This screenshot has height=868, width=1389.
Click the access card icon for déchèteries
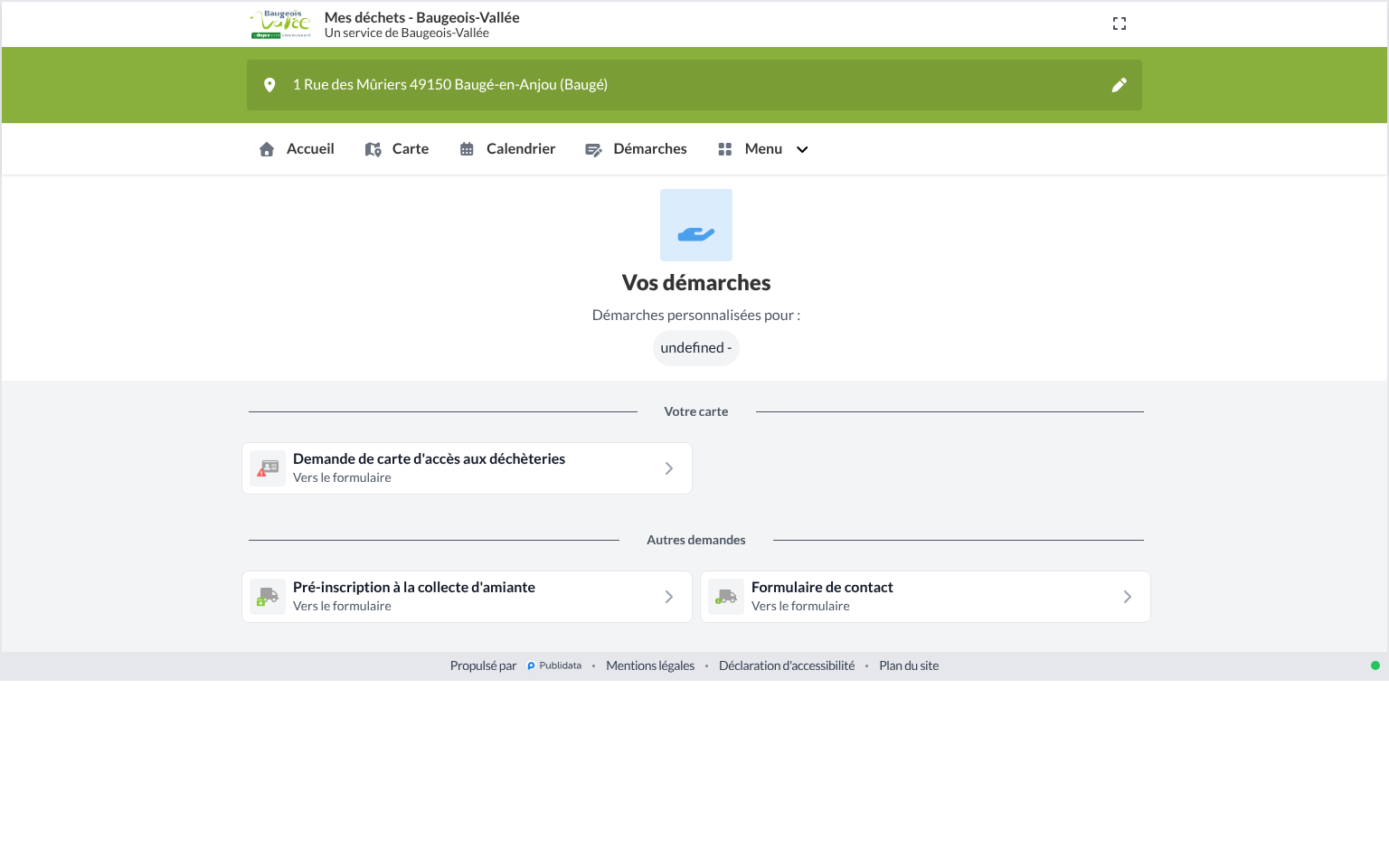pos(268,468)
